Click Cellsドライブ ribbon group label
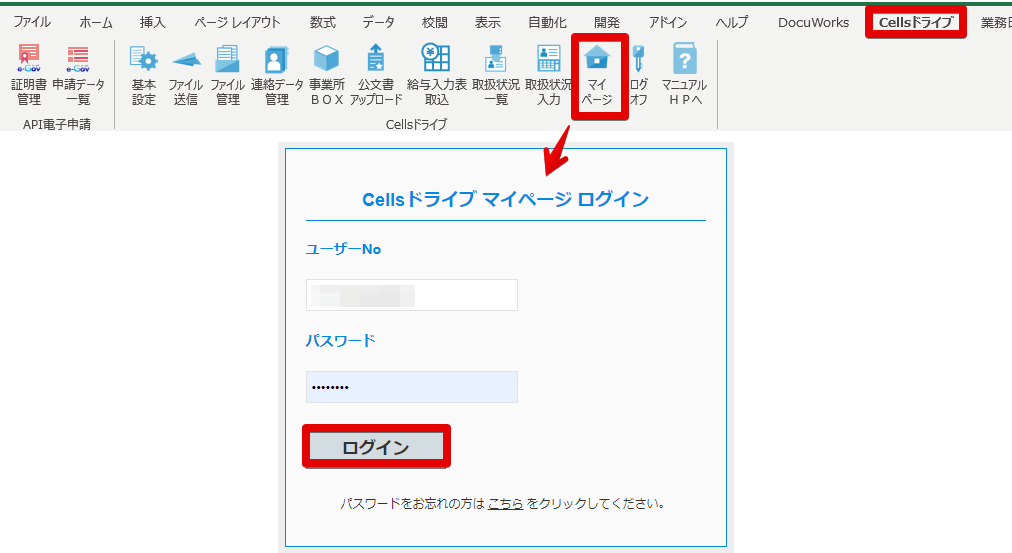This screenshot has height=553, width=1012. point(416,124)
